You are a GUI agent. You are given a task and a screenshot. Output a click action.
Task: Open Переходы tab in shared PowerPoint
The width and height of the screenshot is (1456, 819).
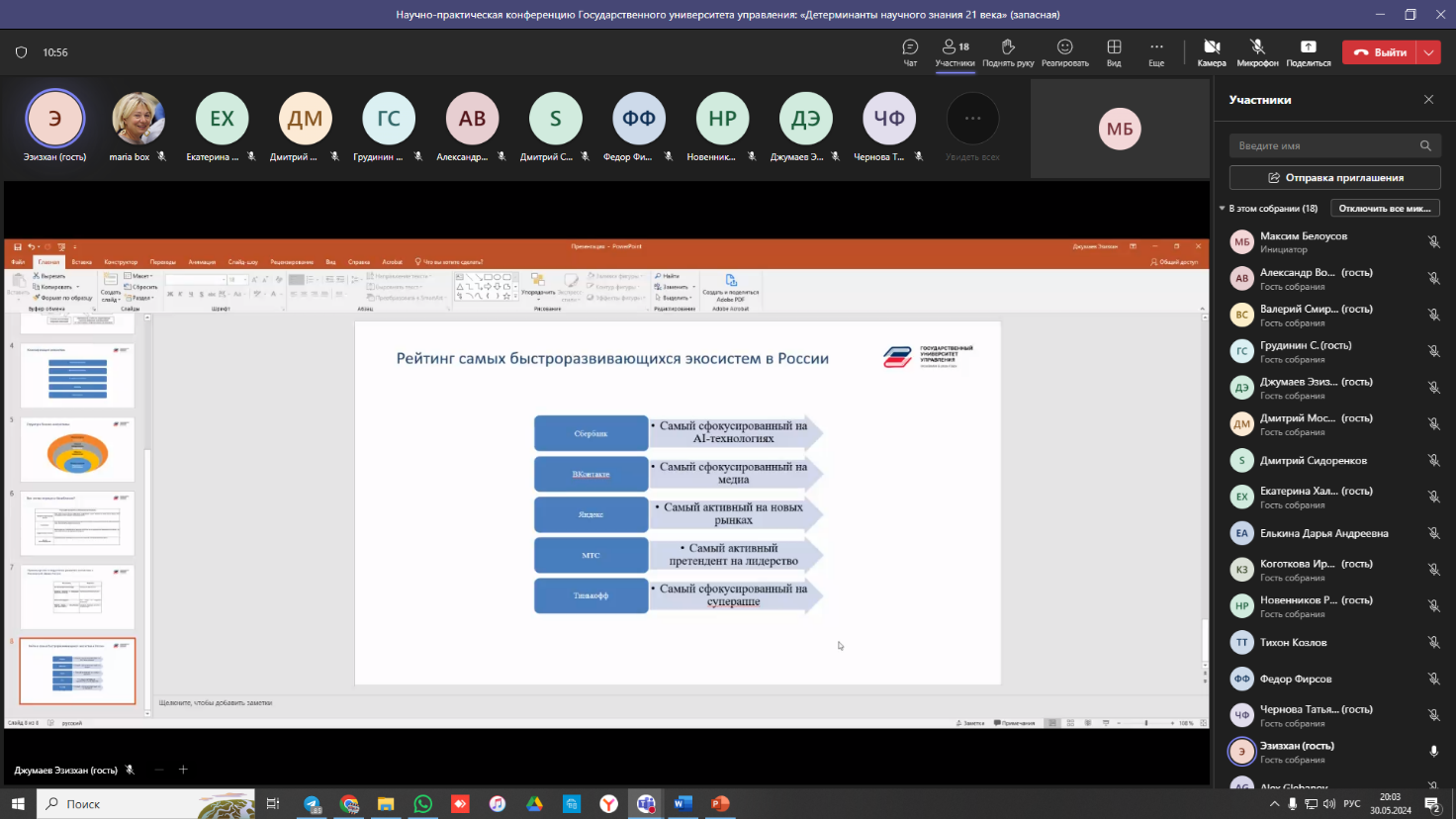[162, 262]
